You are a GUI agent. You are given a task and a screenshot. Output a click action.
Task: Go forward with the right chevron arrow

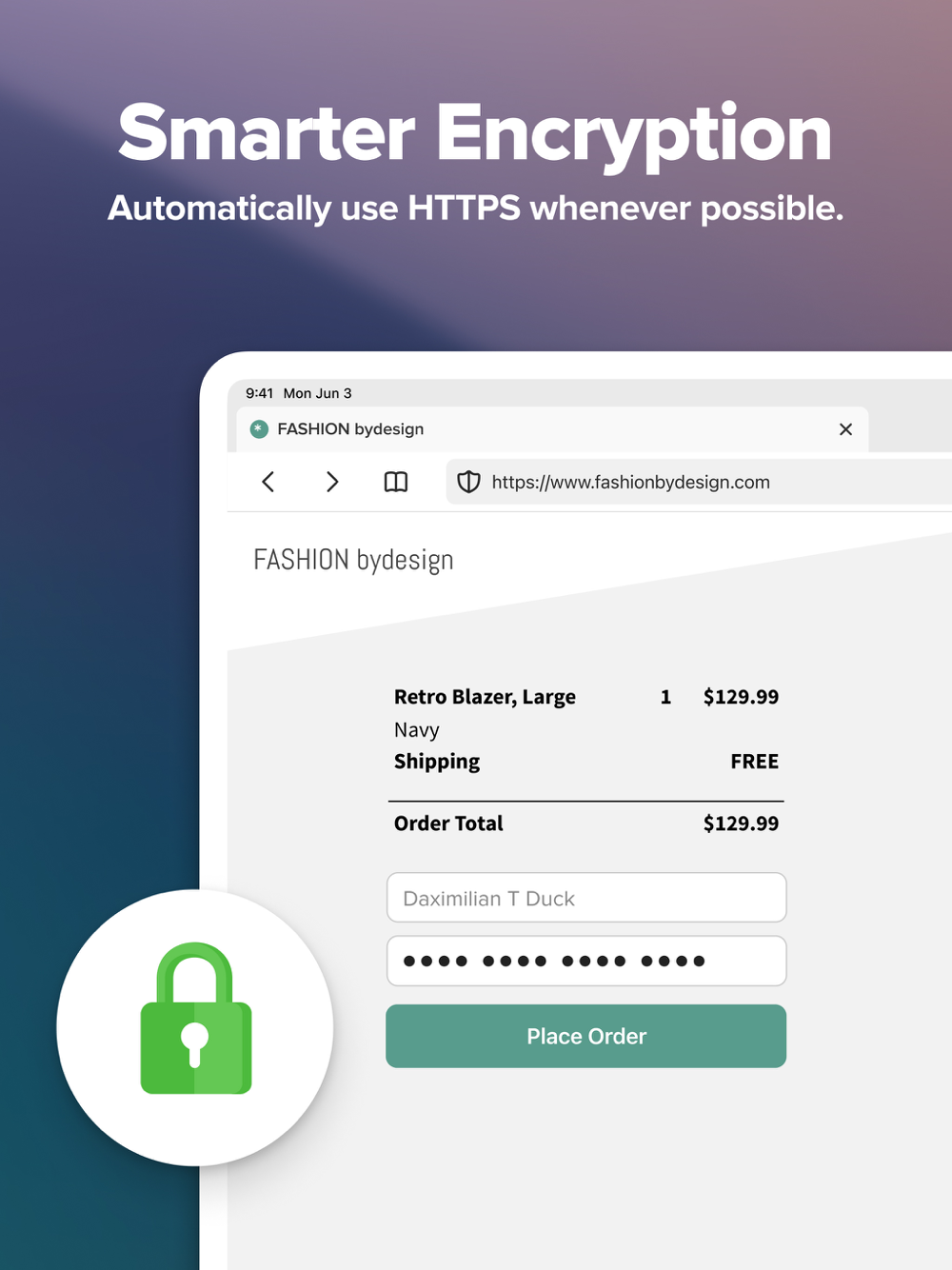click(332, 482)
